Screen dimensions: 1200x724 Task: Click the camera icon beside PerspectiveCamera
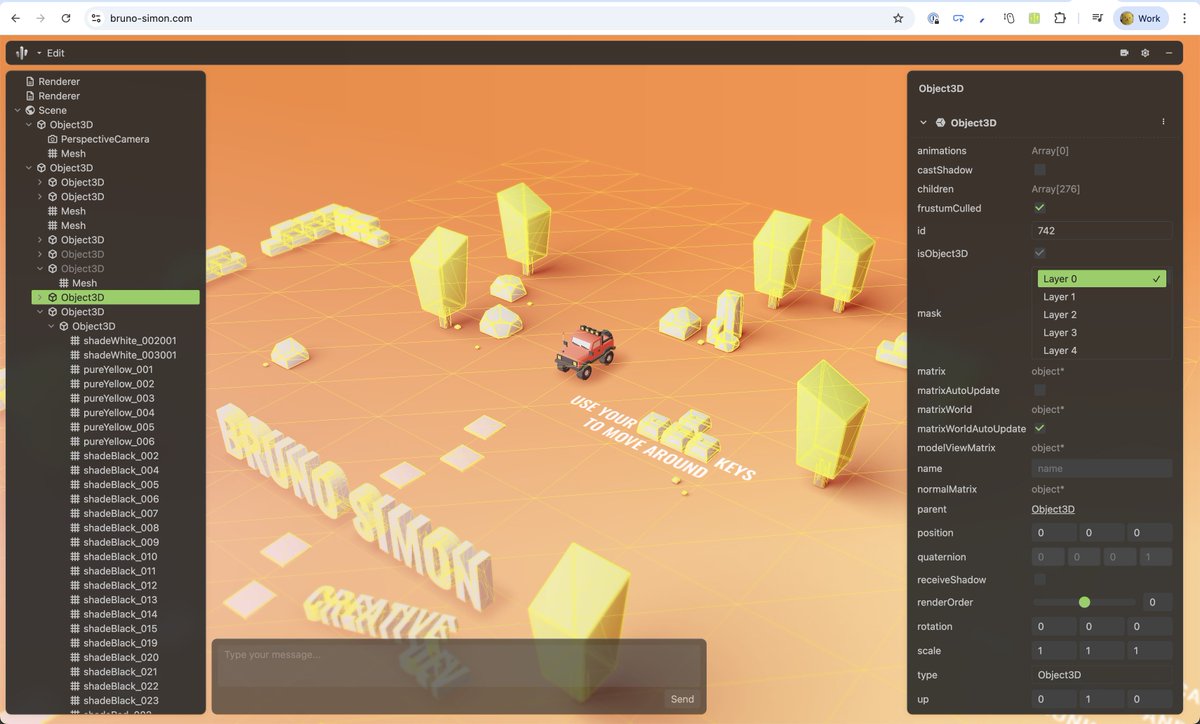point(53,139)
